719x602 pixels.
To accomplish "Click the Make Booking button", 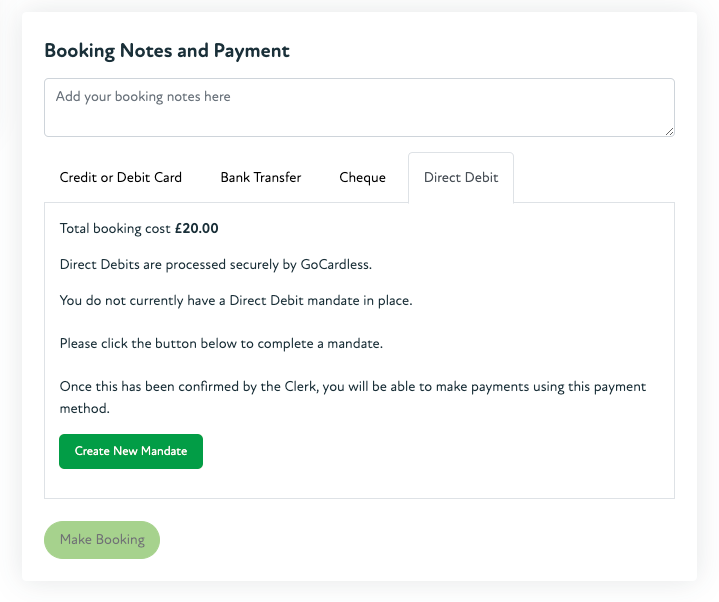I will [x=102, y=540].
